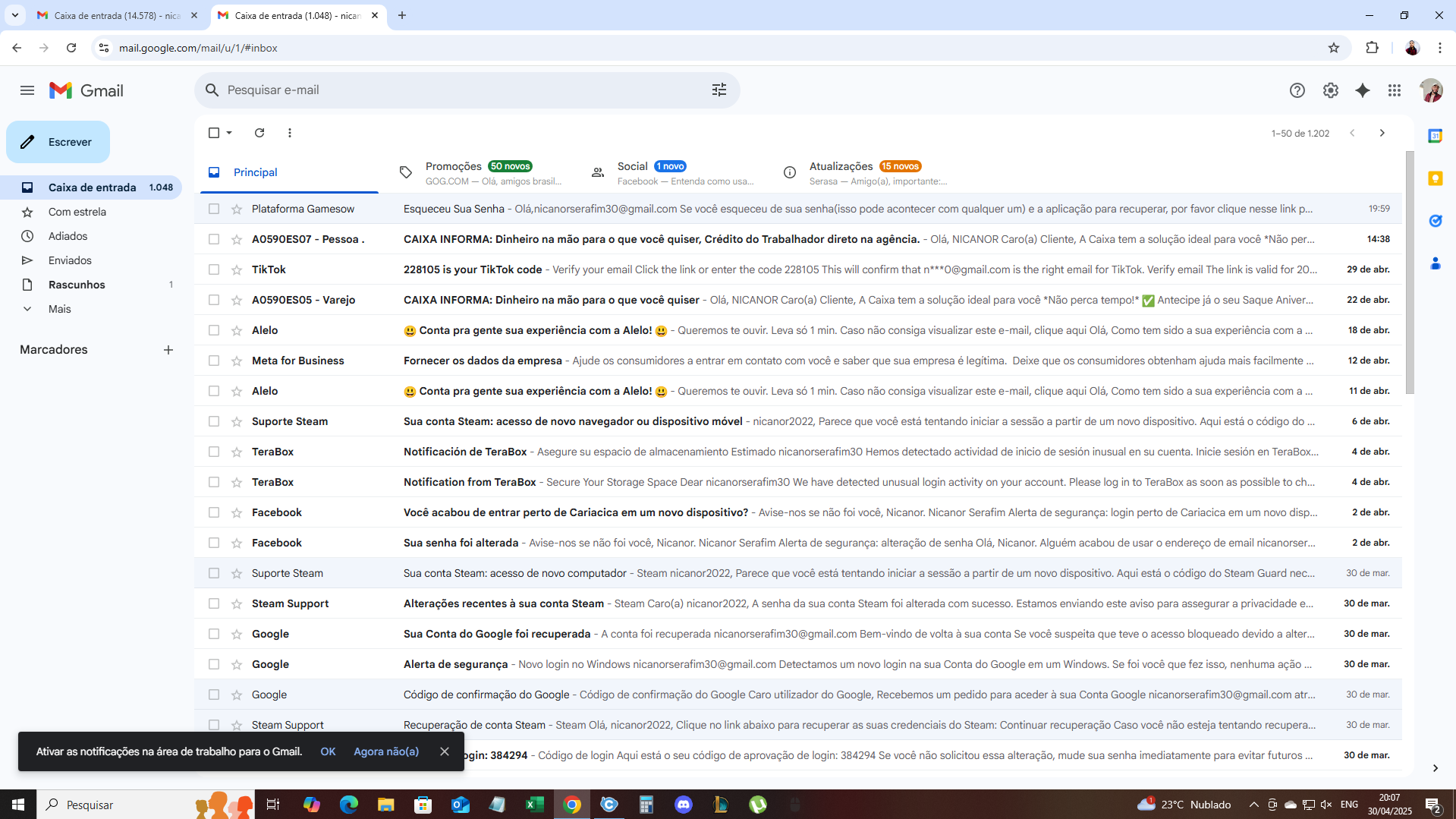
Task: Open Excel from the taskbar
Action: pyautogui.click(x=534, y=805)
